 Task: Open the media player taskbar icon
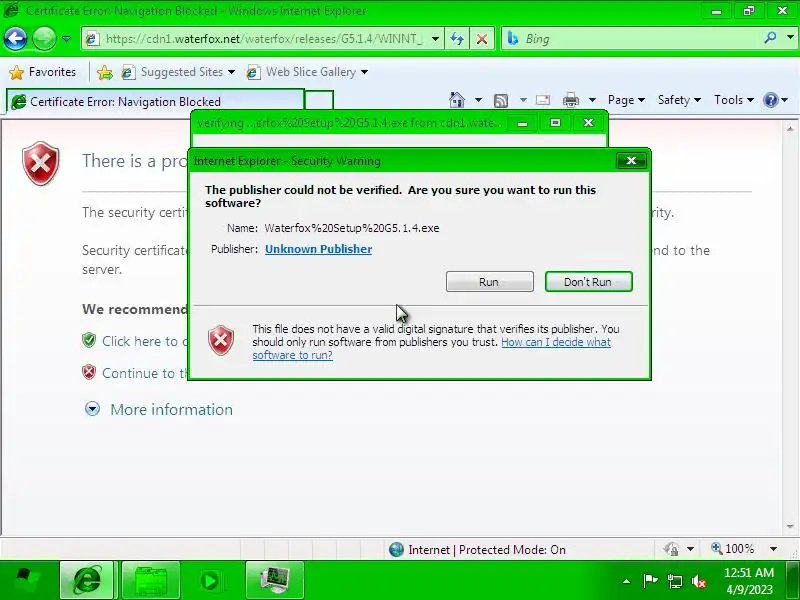[210, 580]
